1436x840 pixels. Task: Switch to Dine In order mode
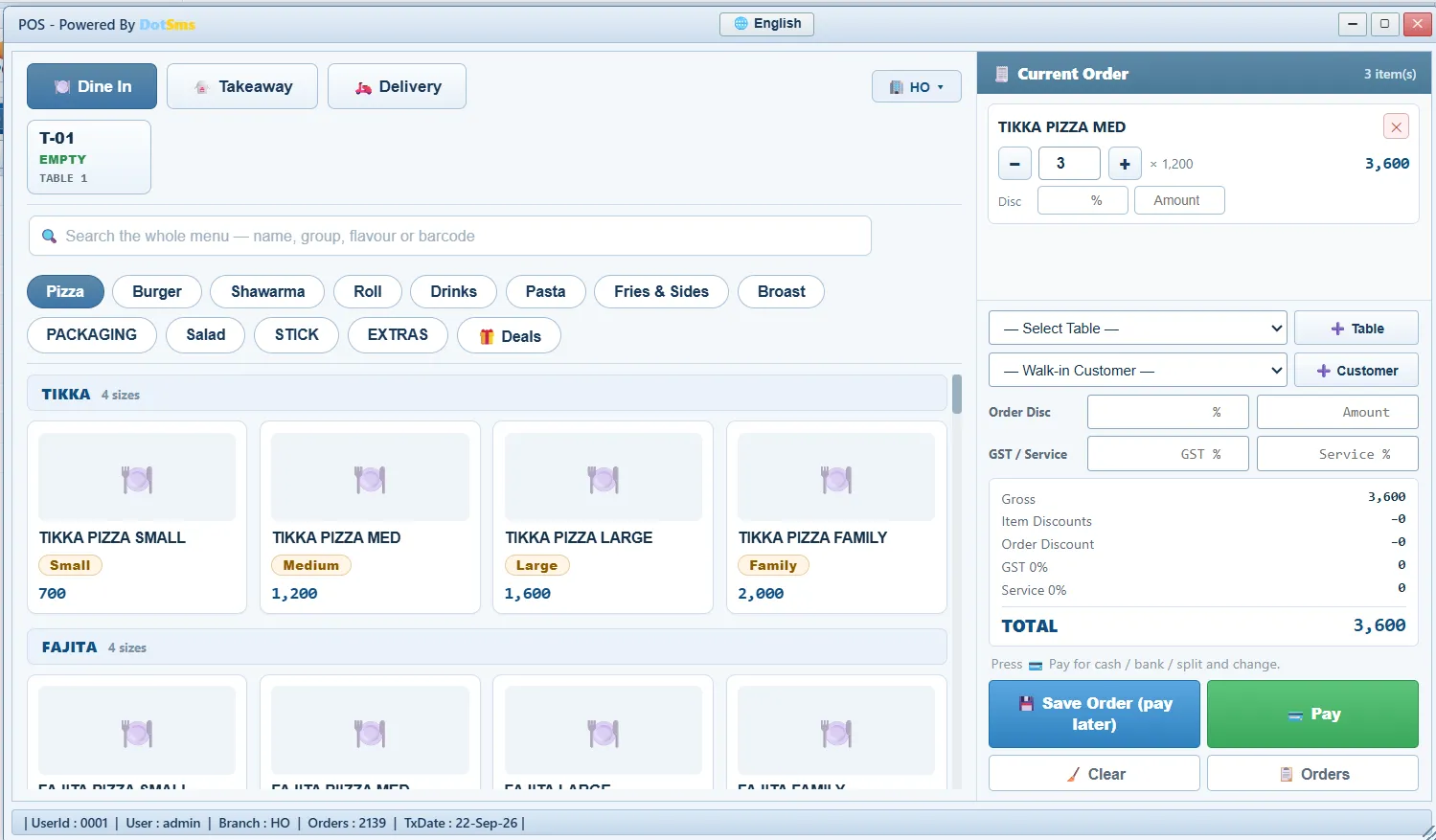92,86
